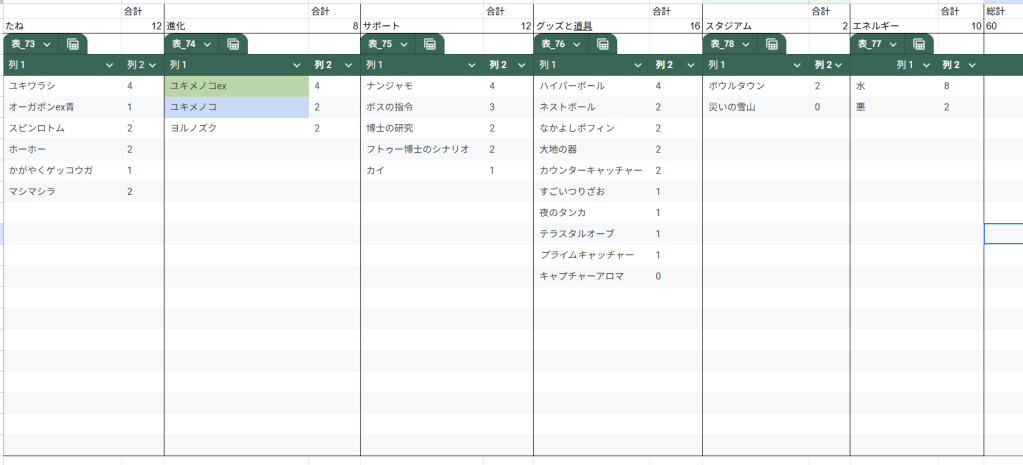Click the ボウルタウン stadium cell

(x=750, y=86)
